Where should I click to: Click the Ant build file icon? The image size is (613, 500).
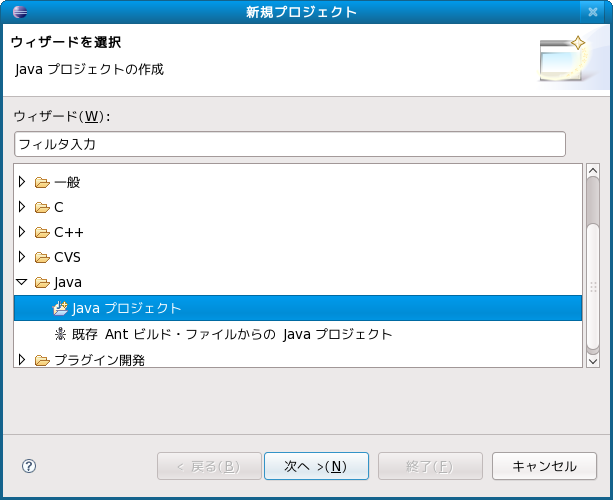[x=60, y=334]
